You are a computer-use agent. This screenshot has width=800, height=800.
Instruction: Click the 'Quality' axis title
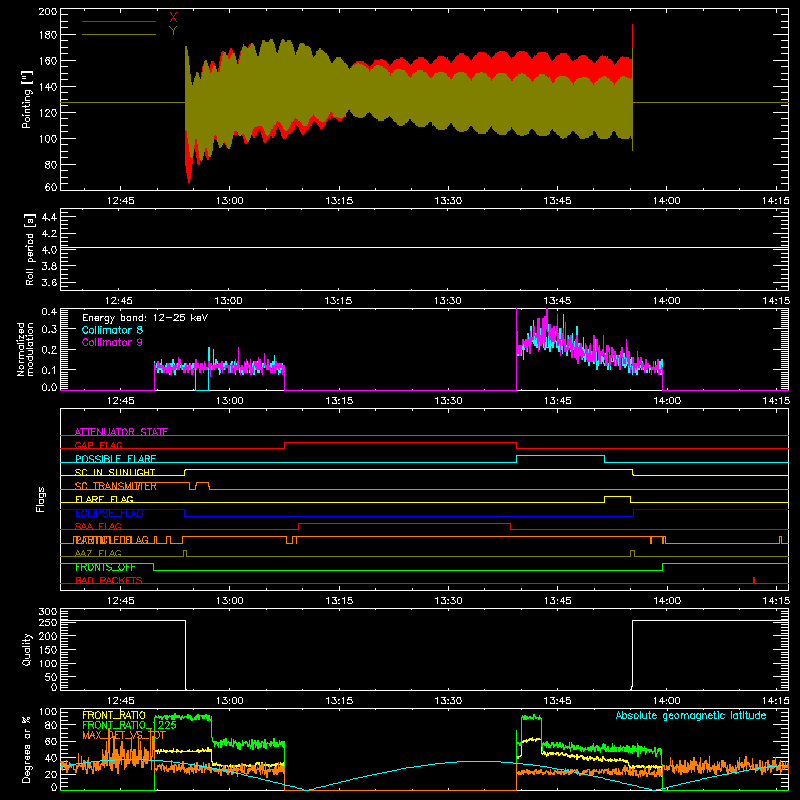pyautogui.click(x=27, y=649)
